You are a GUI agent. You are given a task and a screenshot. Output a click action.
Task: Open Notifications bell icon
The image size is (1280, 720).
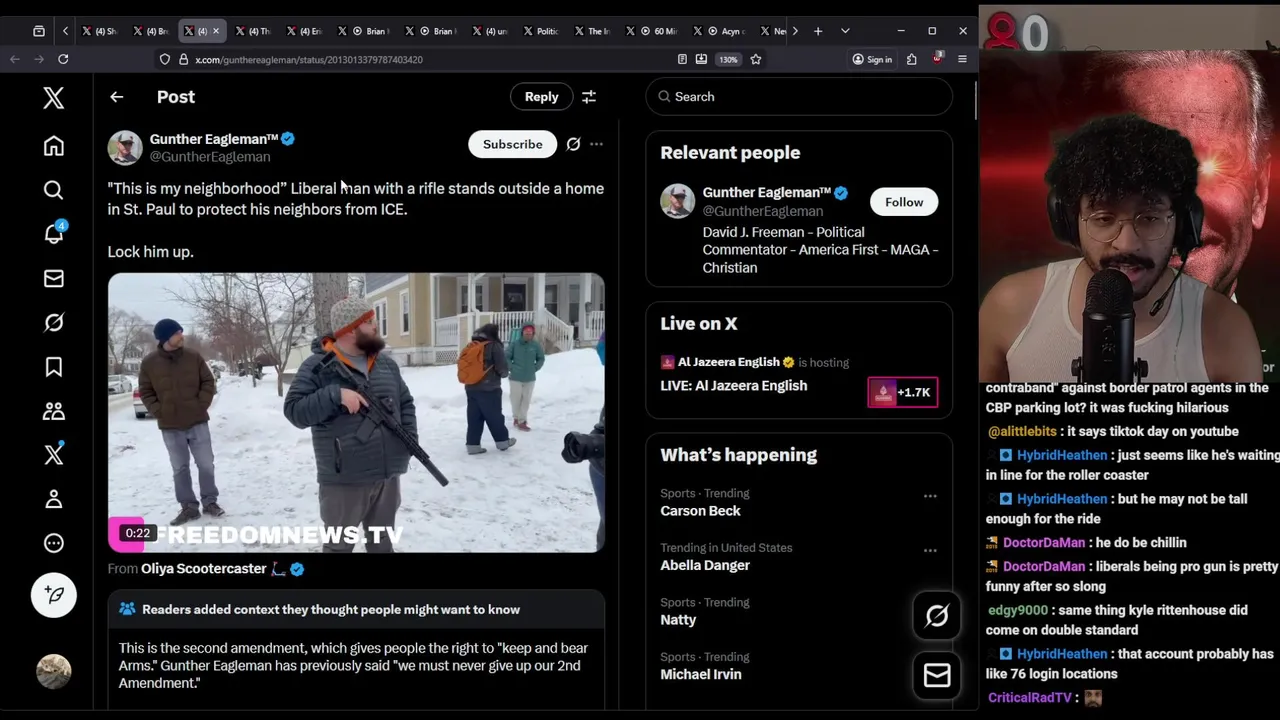(x=54, y=234)
